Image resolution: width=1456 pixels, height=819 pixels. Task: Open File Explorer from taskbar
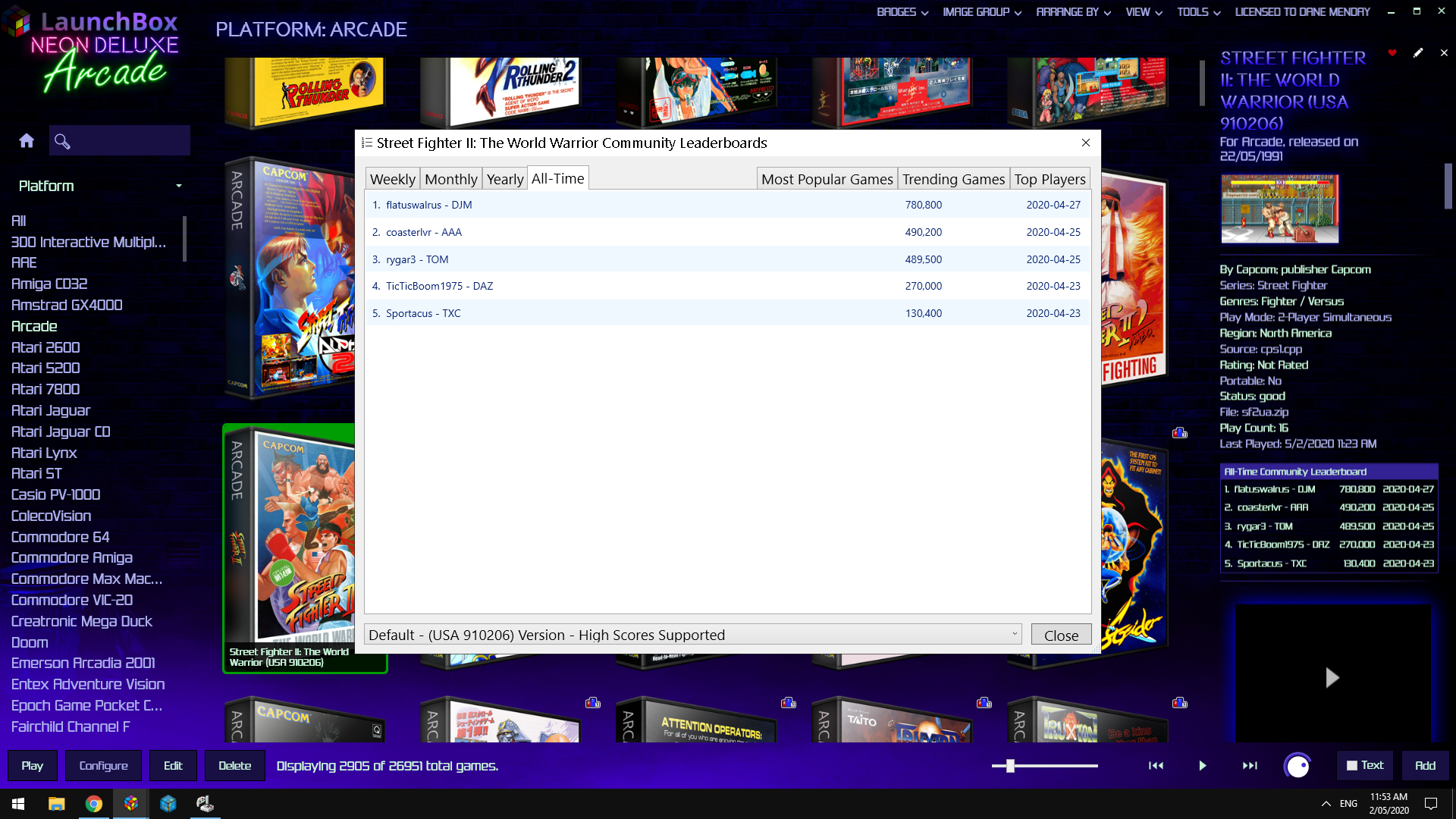[x=56, y=804]
